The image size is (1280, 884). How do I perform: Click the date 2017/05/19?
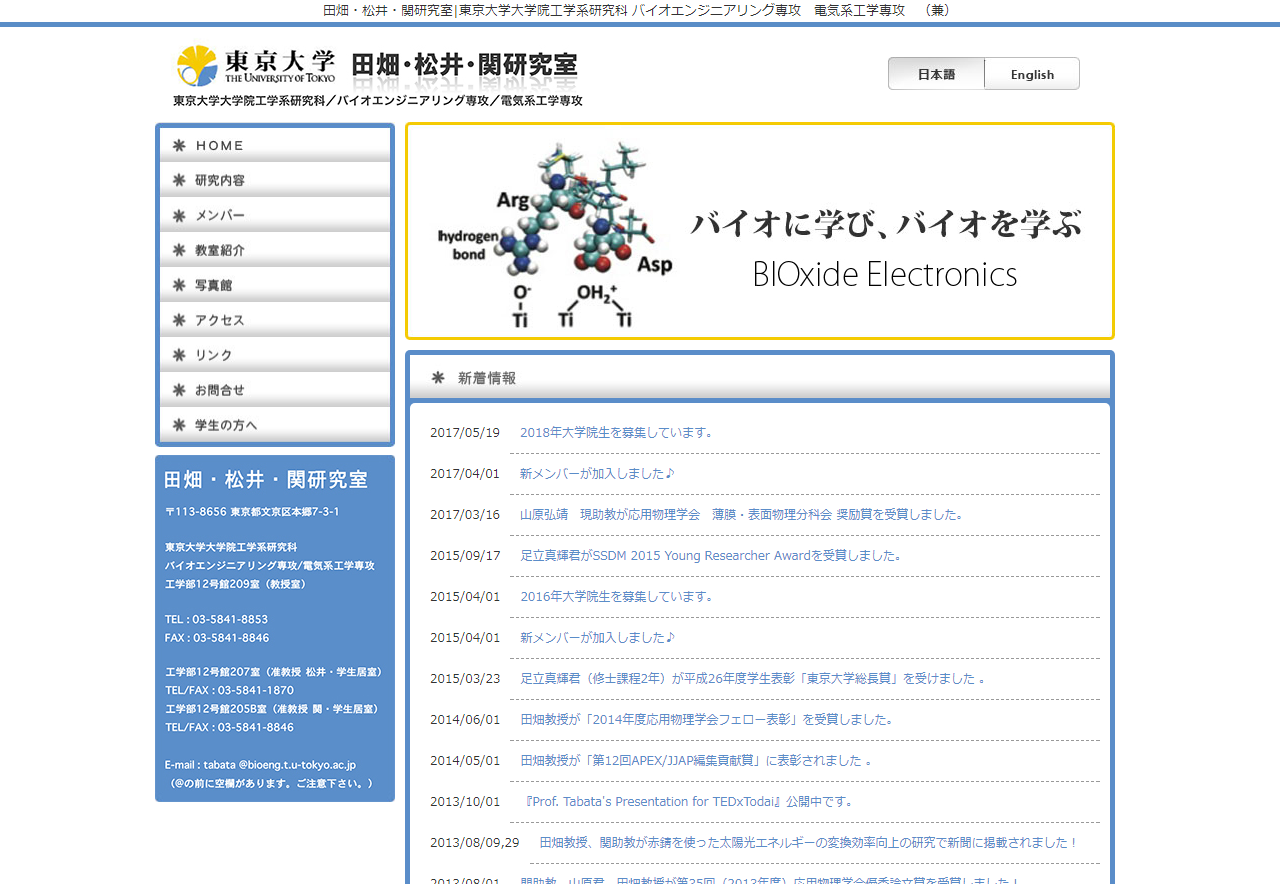click(x=465, y=433)
